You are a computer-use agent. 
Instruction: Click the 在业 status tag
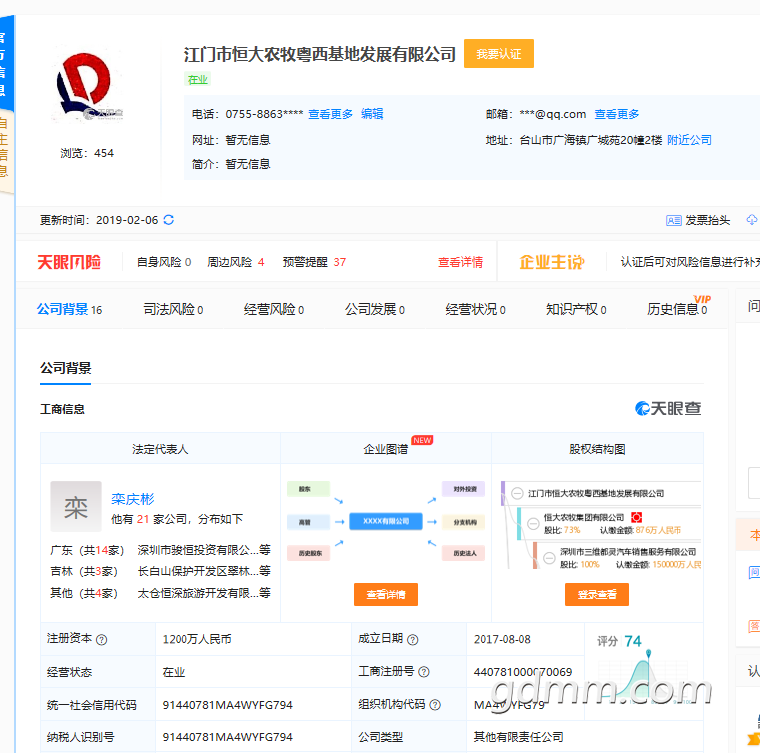(197, 79)
